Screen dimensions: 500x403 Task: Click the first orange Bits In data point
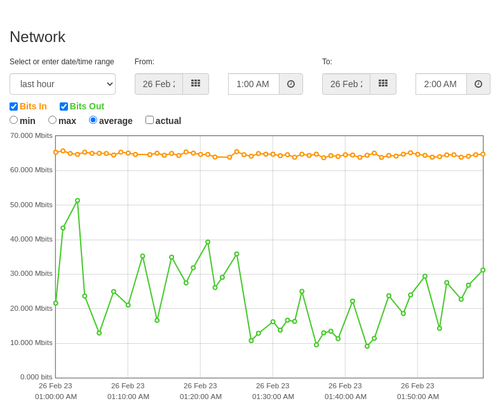56,152
